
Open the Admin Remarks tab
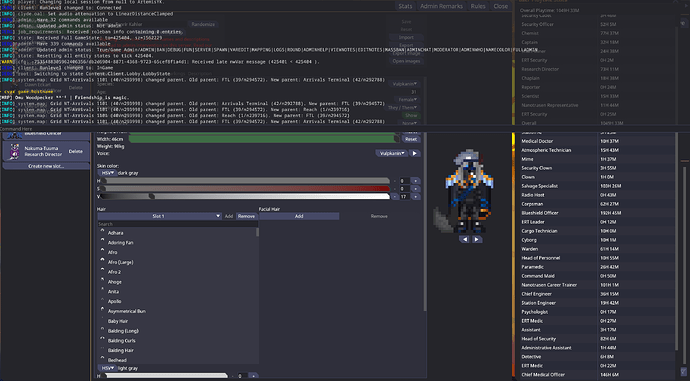(441, 6)
